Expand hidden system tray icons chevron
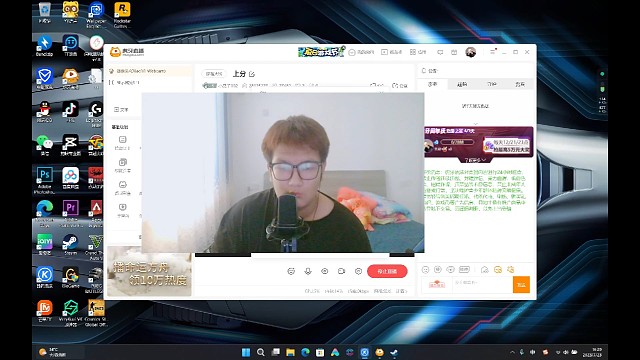 click(512, 352)
